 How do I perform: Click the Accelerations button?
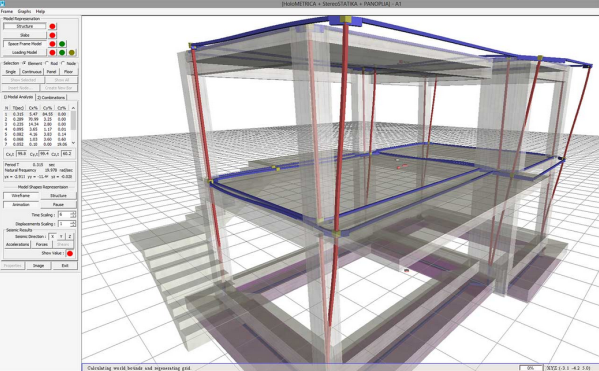pyautogui.click(x=17, y=245)
